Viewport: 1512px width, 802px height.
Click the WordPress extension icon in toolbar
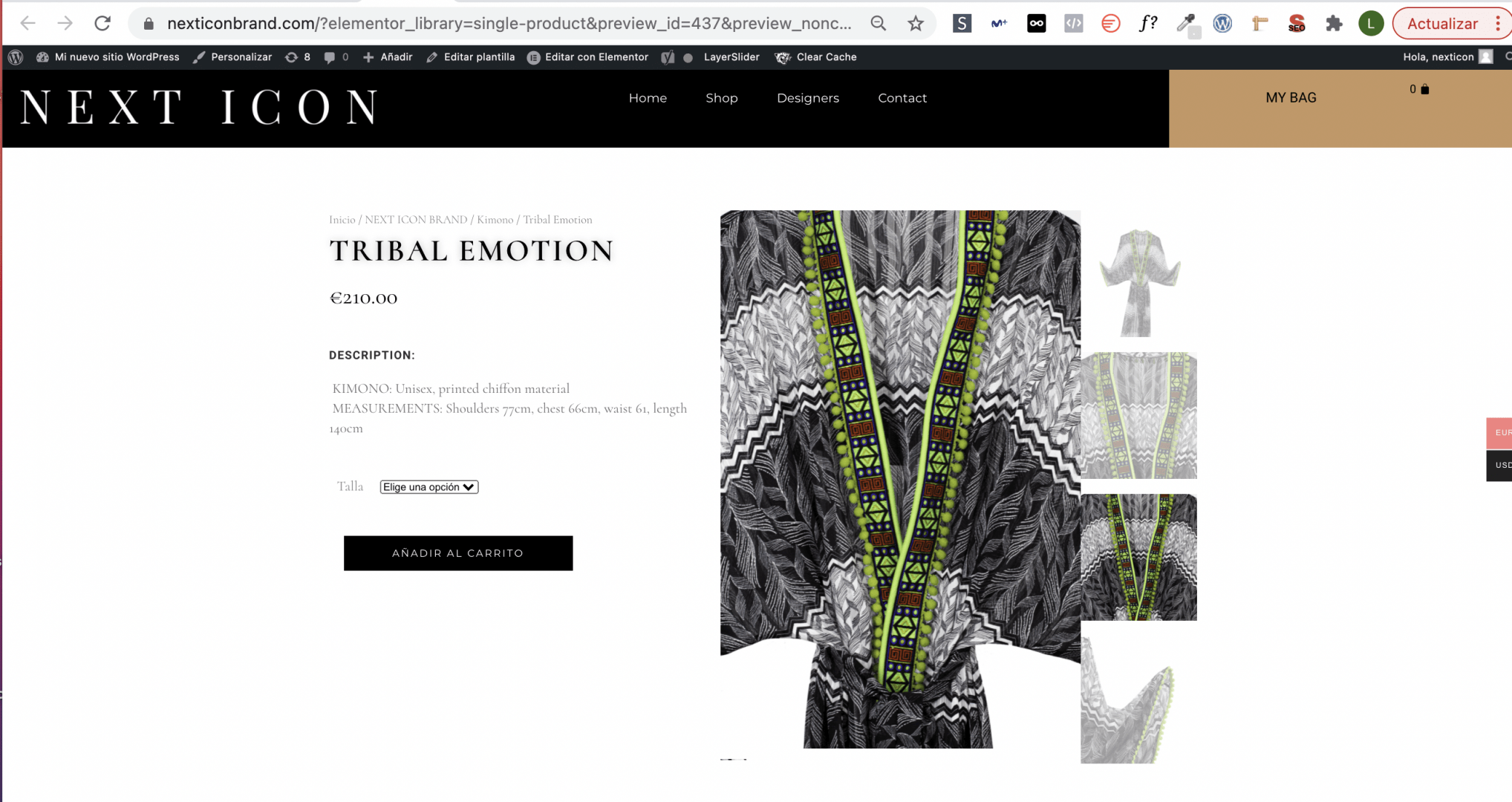[x=1222, y=23]
